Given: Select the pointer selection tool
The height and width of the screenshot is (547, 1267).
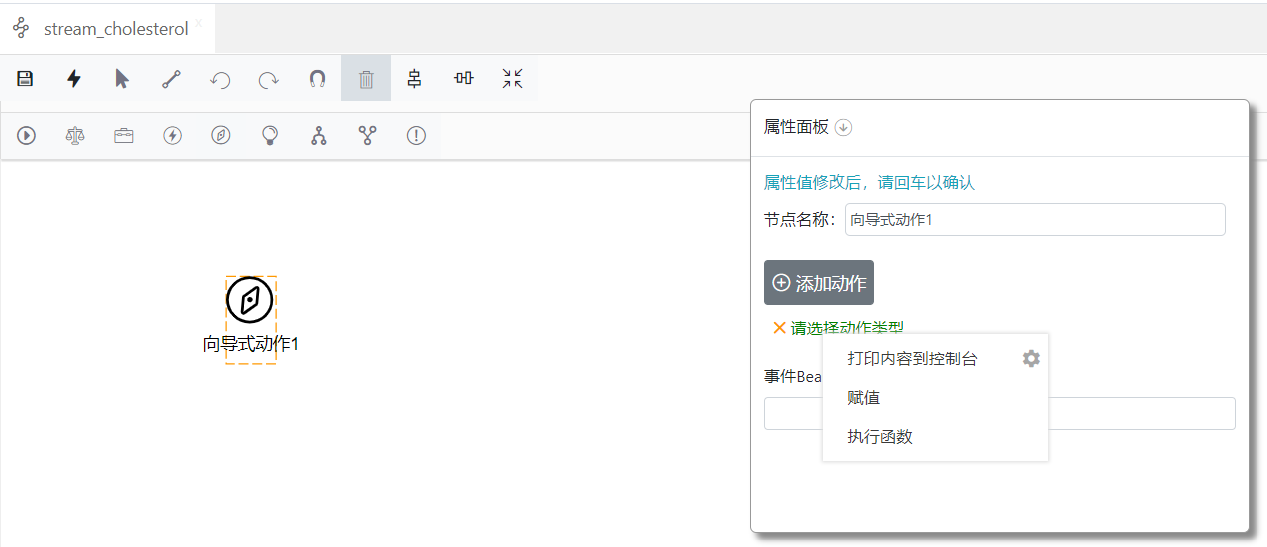Looking at the screenshot, I should coord(122,79).
